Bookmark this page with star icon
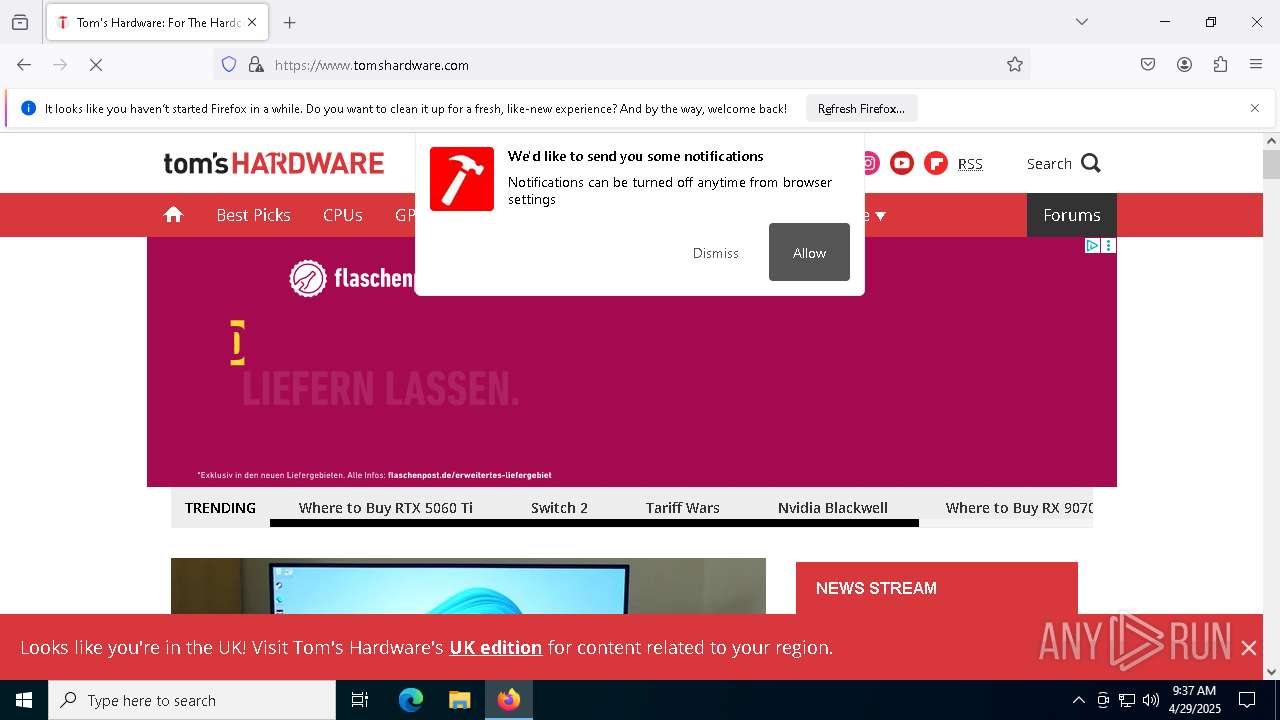The image size is (1280, 720). coord(1015,65)
